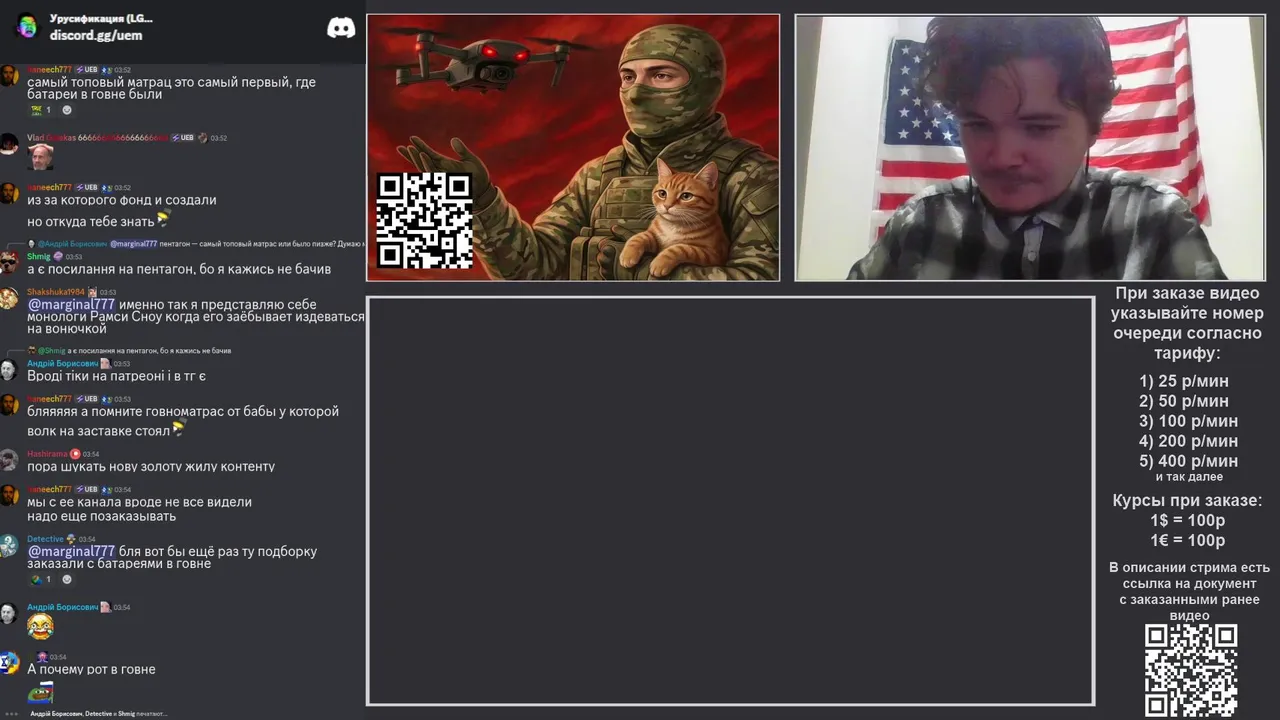The height and width of the screenshot is (720, 1280).
Task: Add reaction smiley under Detective's message
Action: (x=67, y=579)
